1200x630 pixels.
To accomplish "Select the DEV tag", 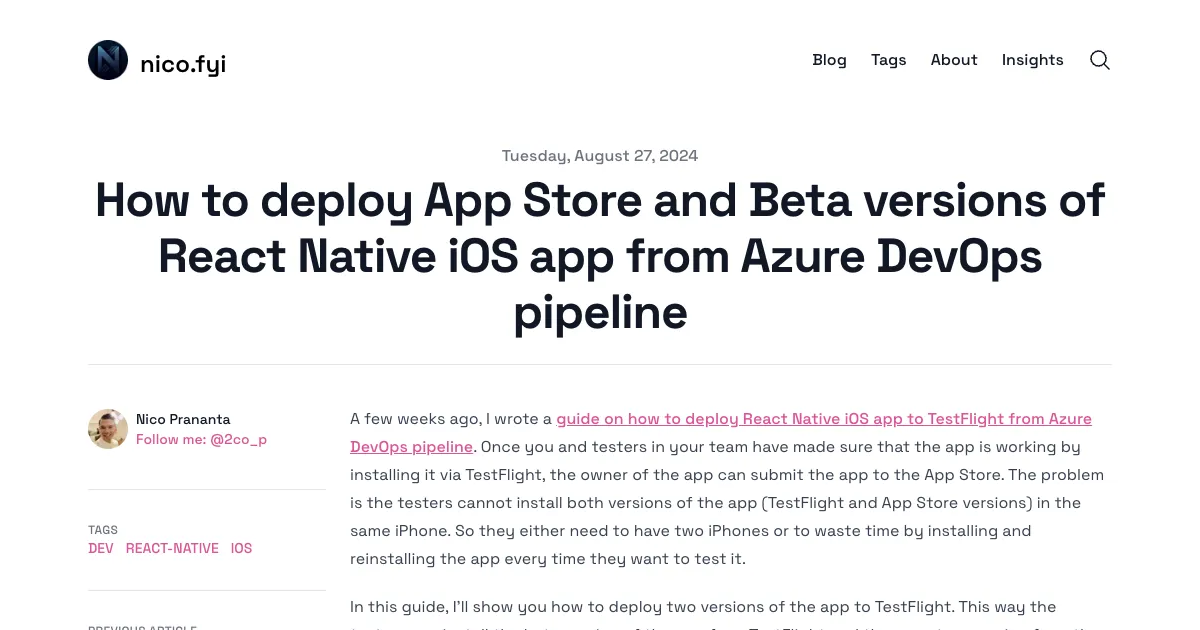I will pos(101,548).
